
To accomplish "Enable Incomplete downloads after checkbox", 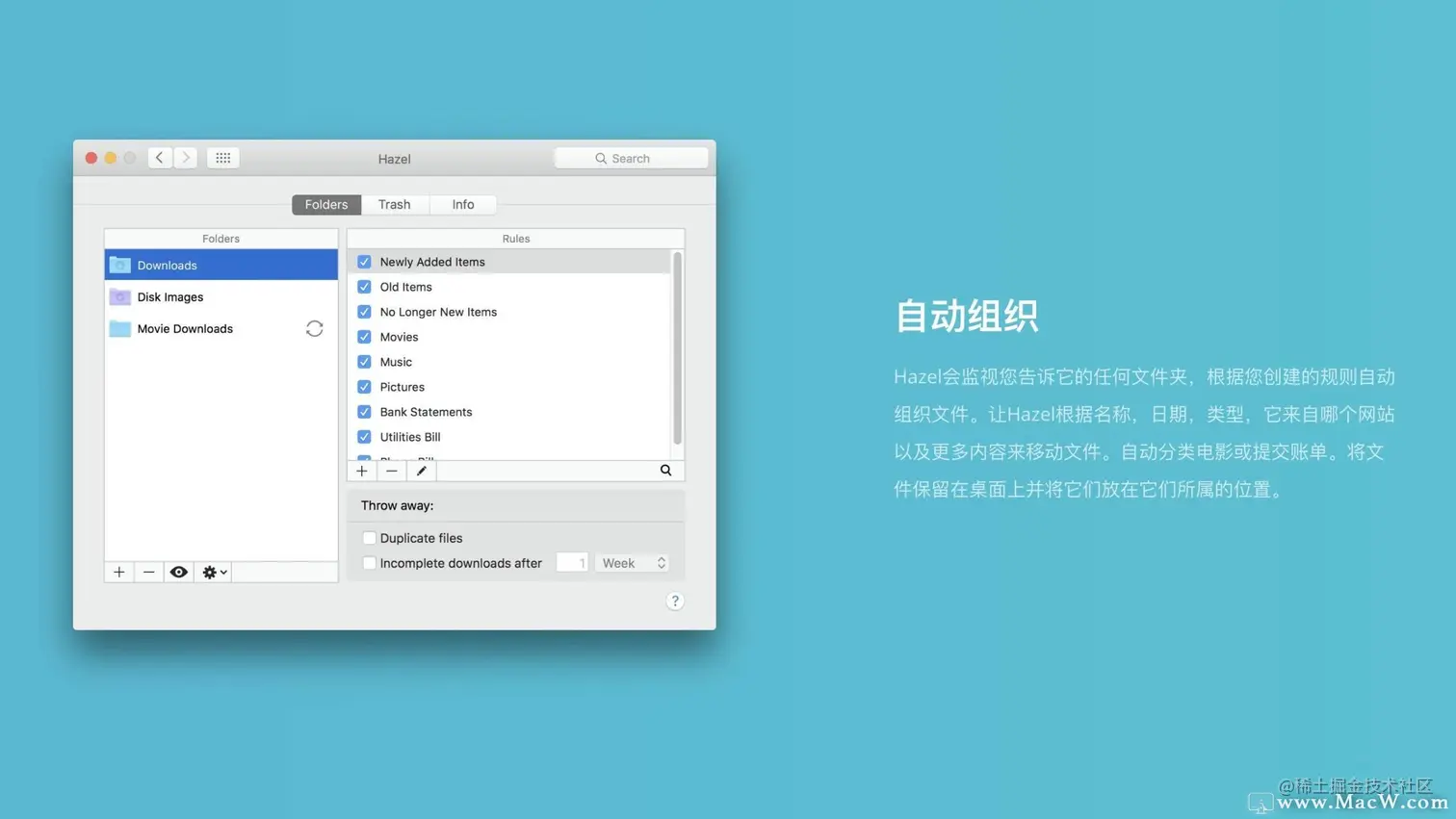I will point(369,563).
